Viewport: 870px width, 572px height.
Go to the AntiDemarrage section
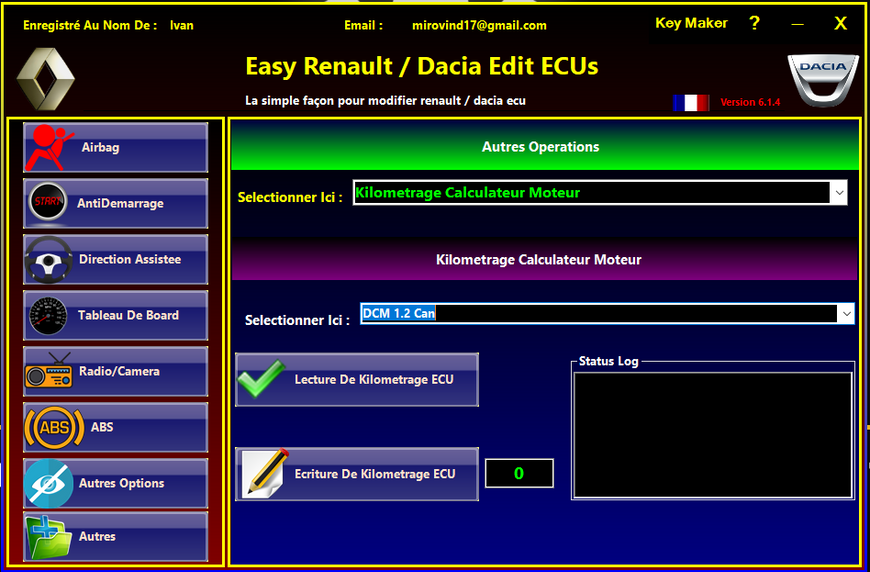(115, 204)
